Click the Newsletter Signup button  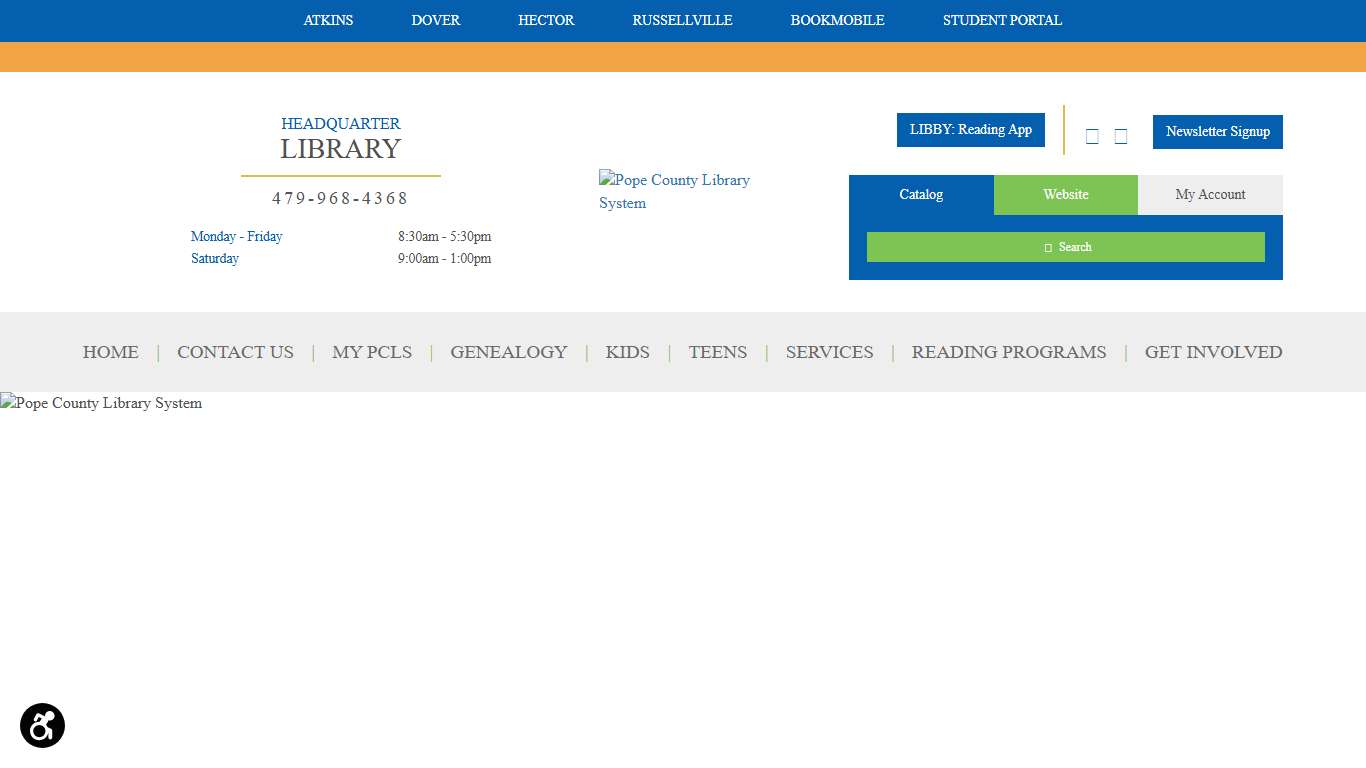(1217, 131)
